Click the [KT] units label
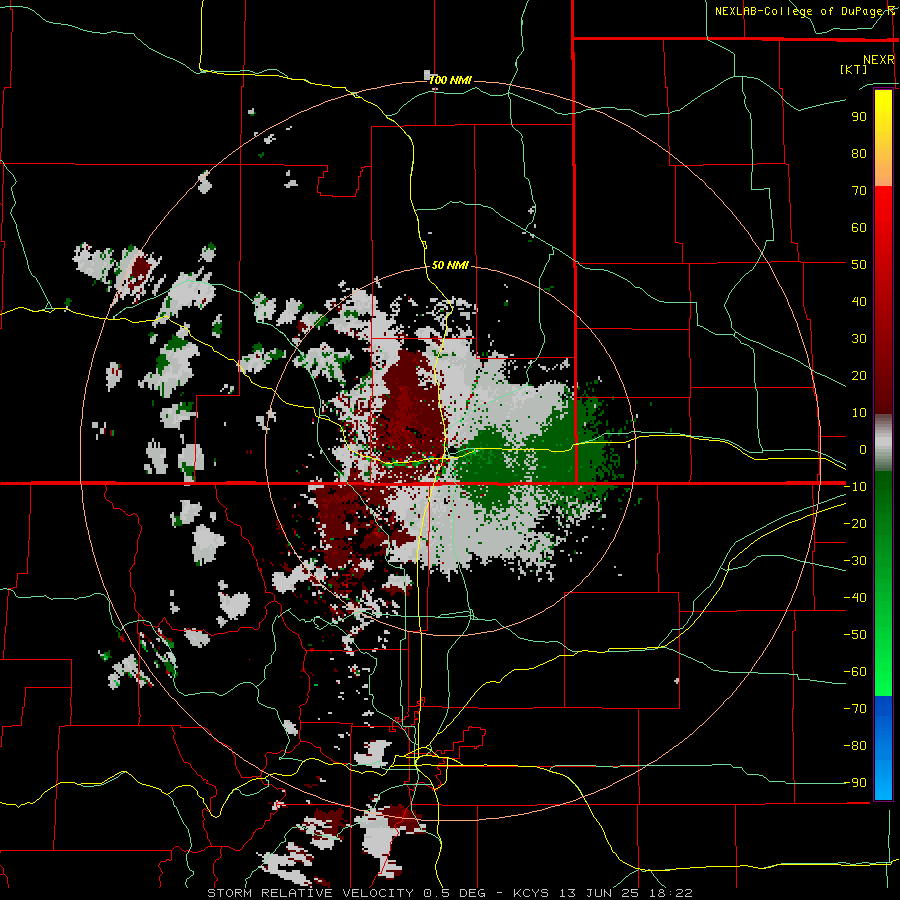 (x=853, y=69)
